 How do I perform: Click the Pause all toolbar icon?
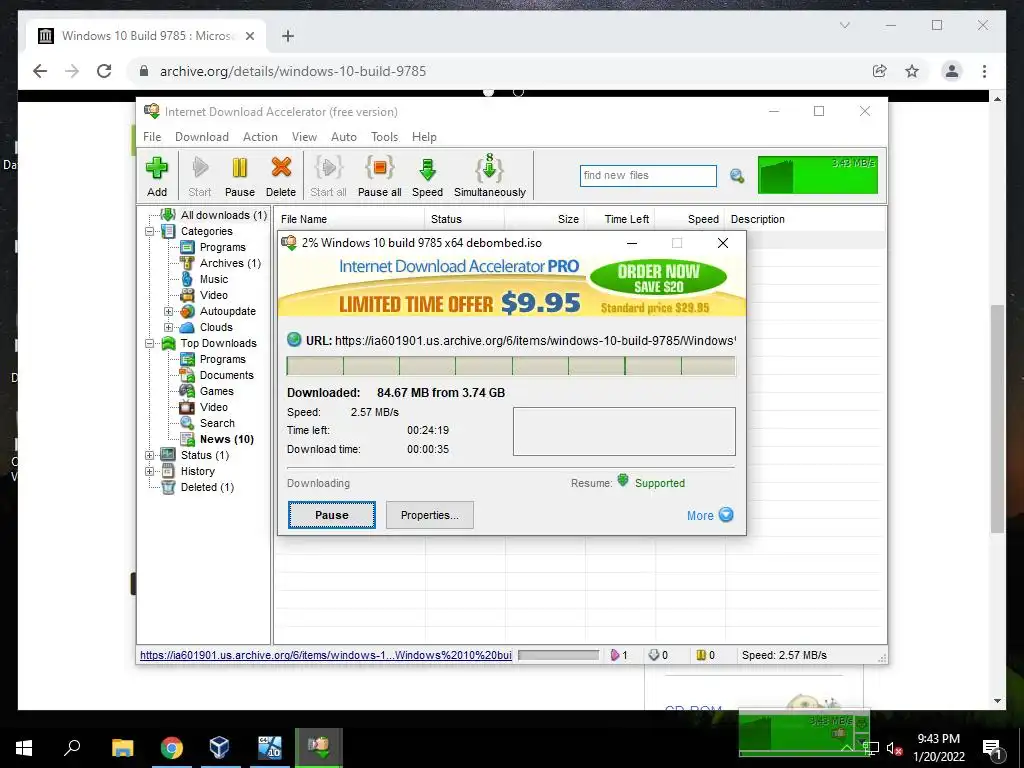tap(379, 176)
